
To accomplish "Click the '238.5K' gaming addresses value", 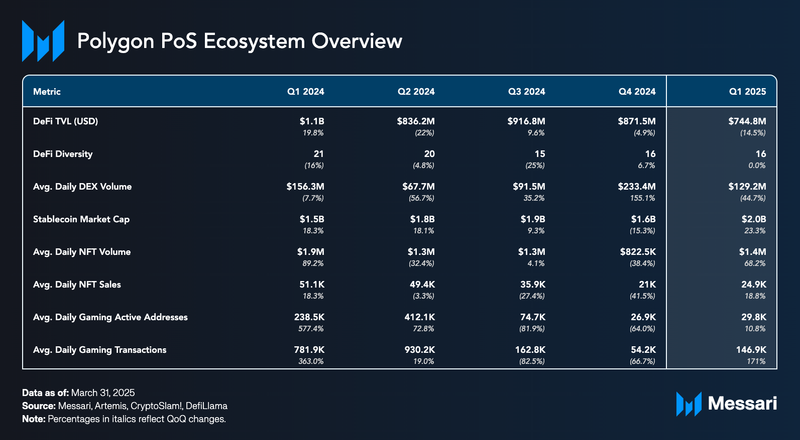I will tap(309, 317).
